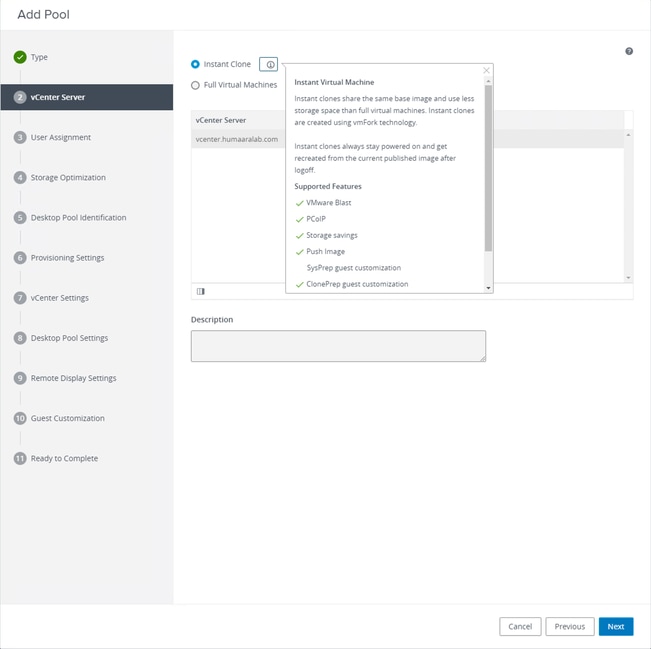
Task: Click the table scrollbar down arrow
Action: (x=628, y=277)
